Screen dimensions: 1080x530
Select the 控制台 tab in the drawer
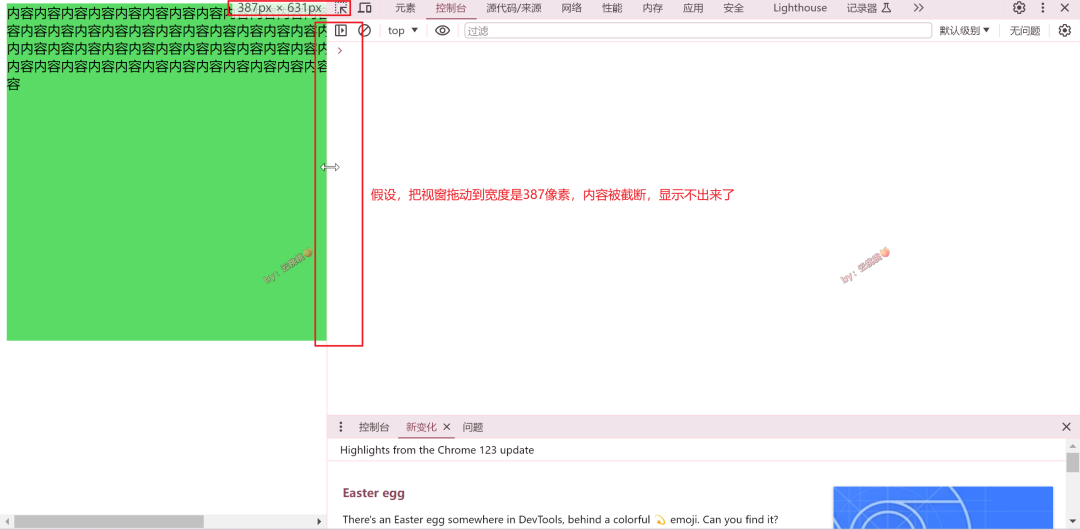pos(374,427)
